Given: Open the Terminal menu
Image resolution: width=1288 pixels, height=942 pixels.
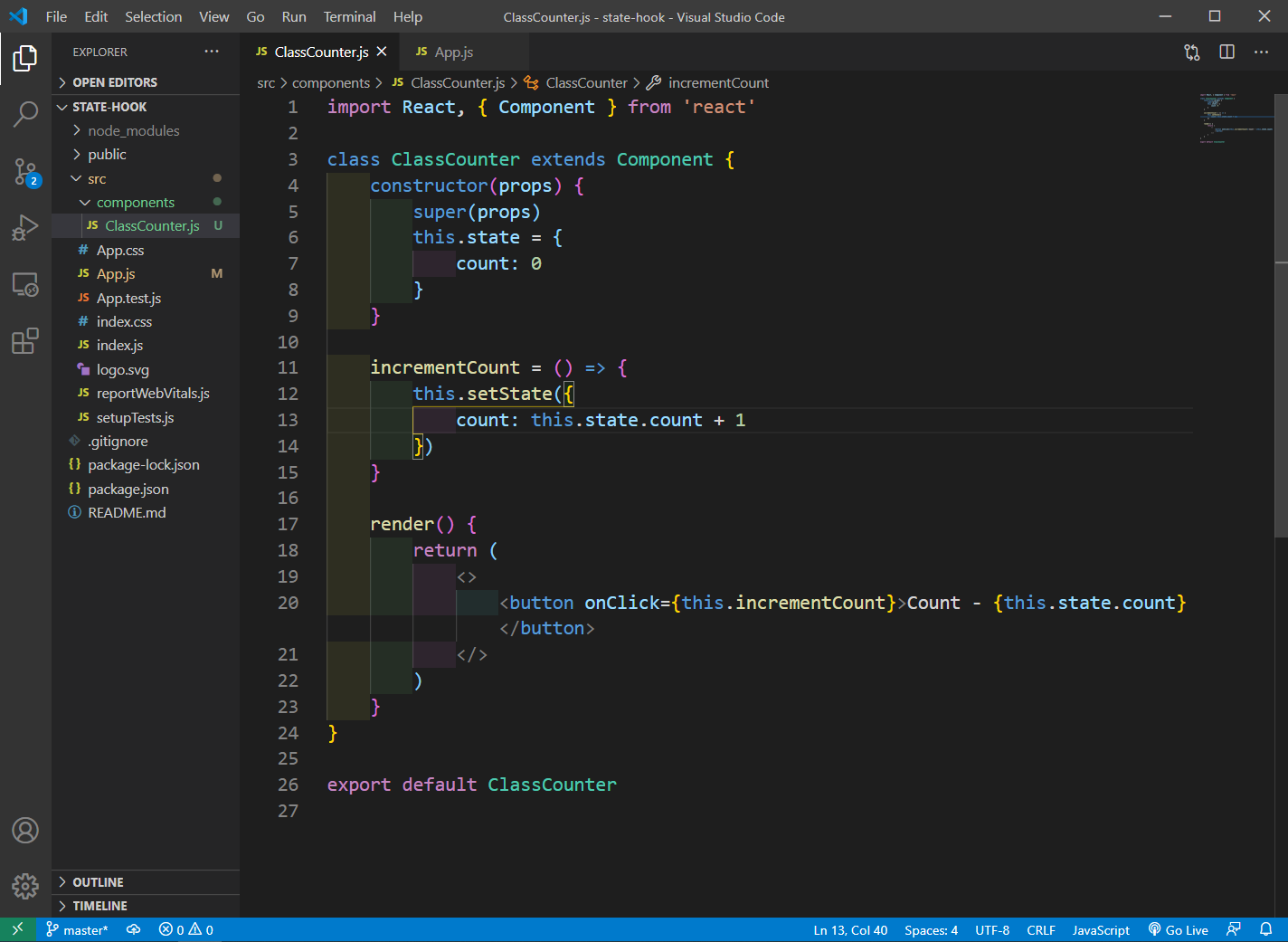Looking at the screenshot, I should [x=350, y=16].
